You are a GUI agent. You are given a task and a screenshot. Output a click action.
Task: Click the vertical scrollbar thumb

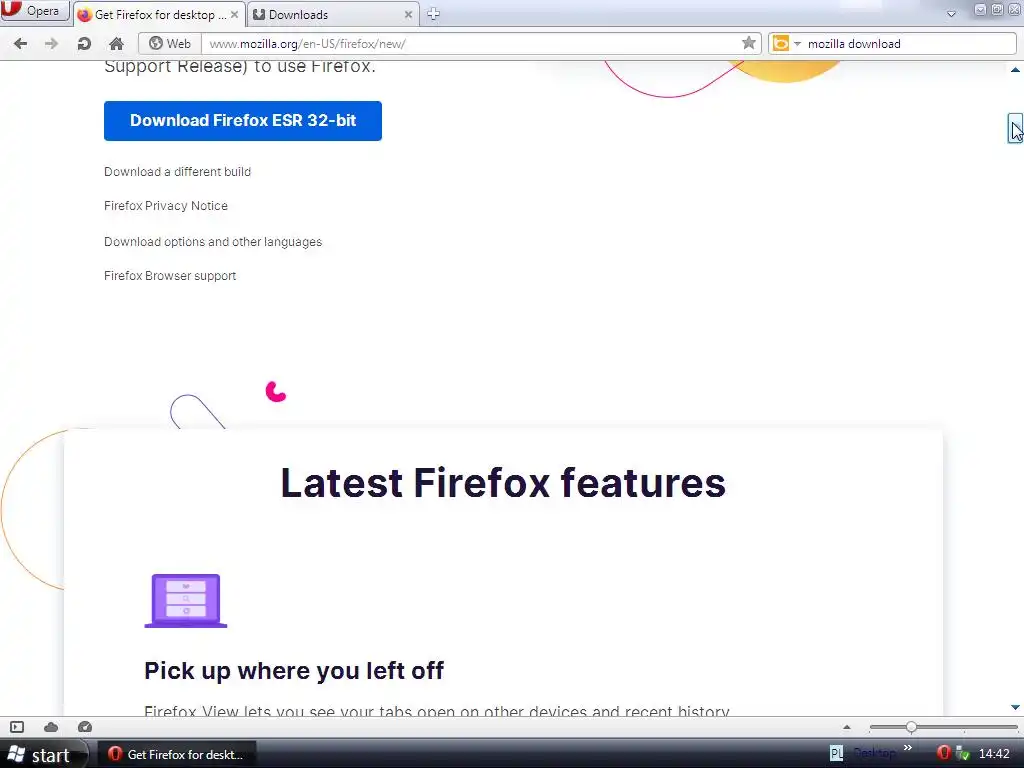click(x=1015, y=128)
